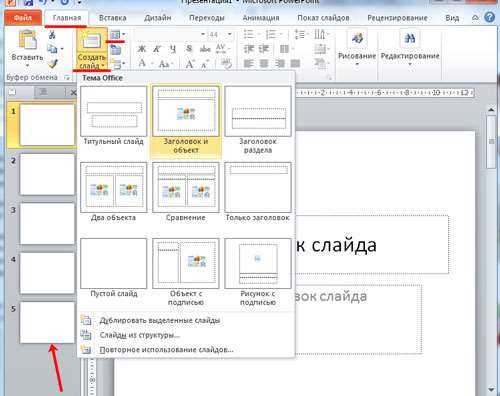
Task: Open the Создать слайд dropdown label
Action: [92, 62]
